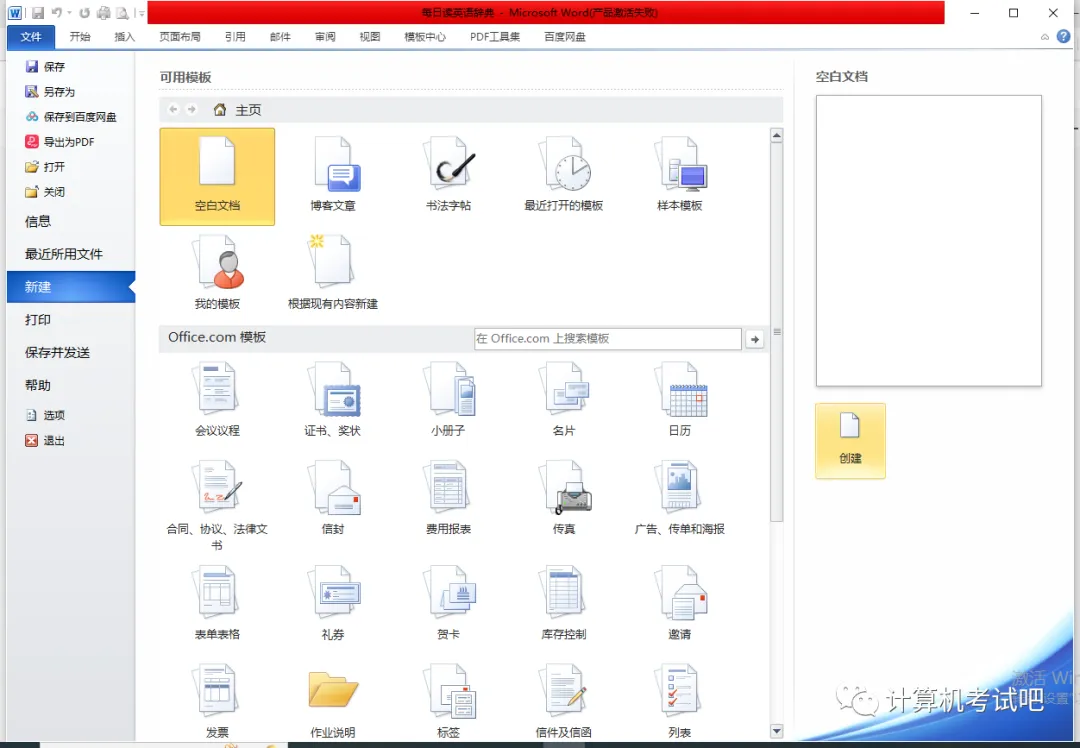
Task: Click the 保存 save command
Action: (45, 67)
